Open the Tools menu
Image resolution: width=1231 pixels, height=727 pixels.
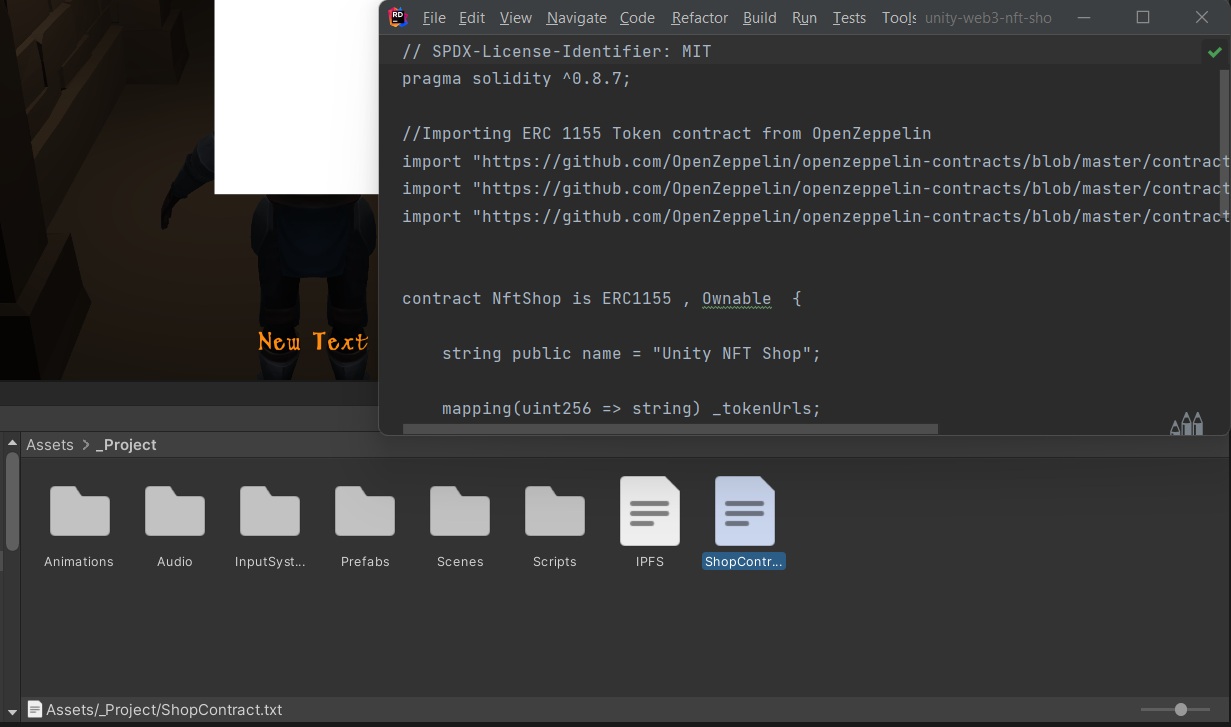(899, 18)
